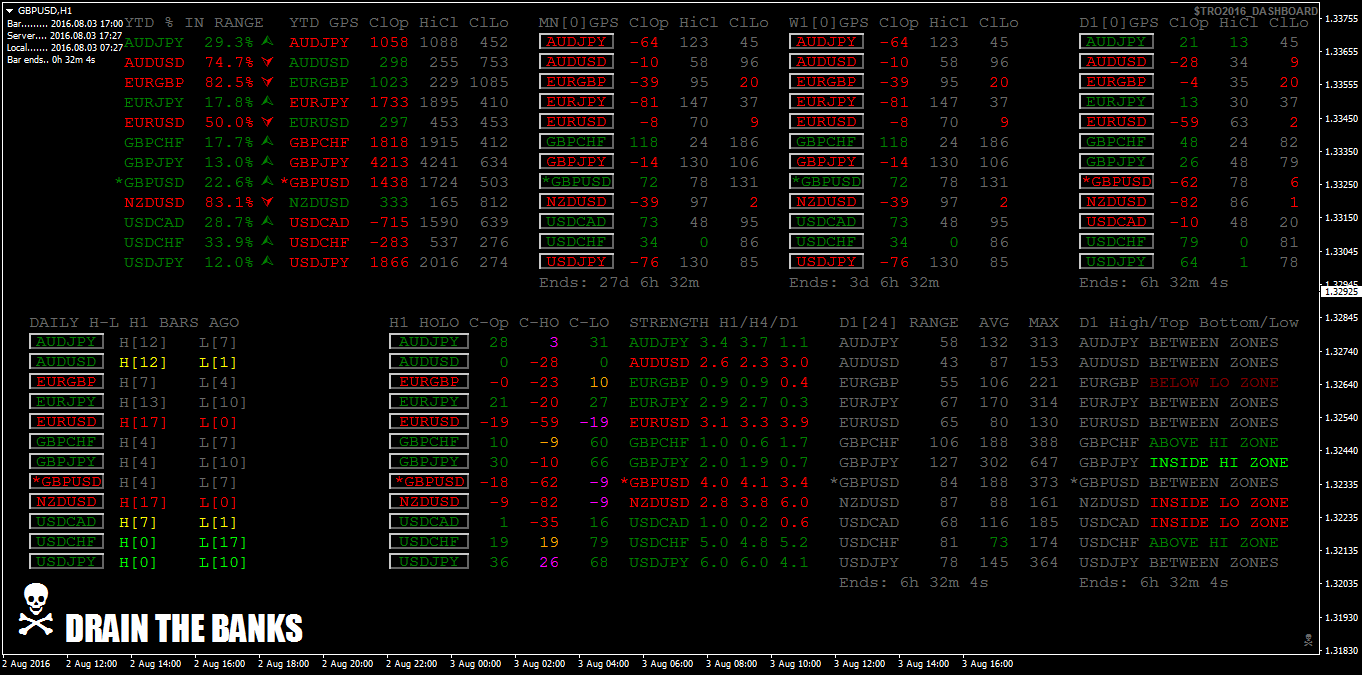Click the red down arrow beside EURGBP 82.5%
The width and height of the screenshot is (1362, 675).
267,82
